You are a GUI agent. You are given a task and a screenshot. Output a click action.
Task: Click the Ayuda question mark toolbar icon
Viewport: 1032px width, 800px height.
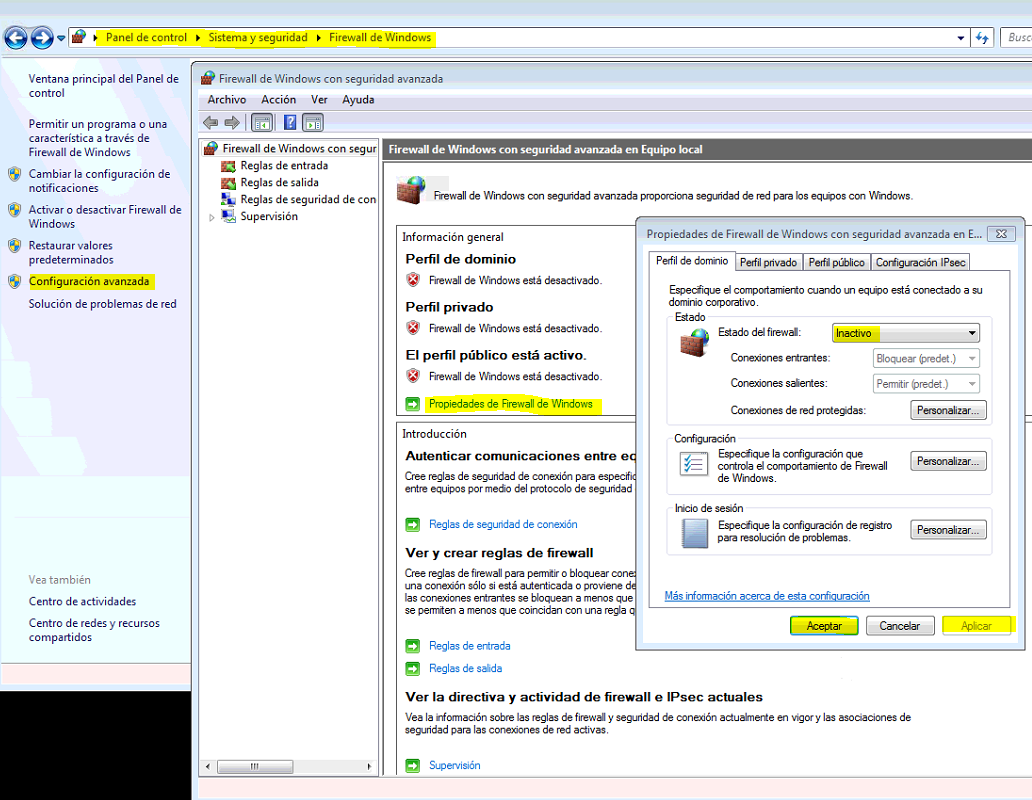click(x=289, y=122)
